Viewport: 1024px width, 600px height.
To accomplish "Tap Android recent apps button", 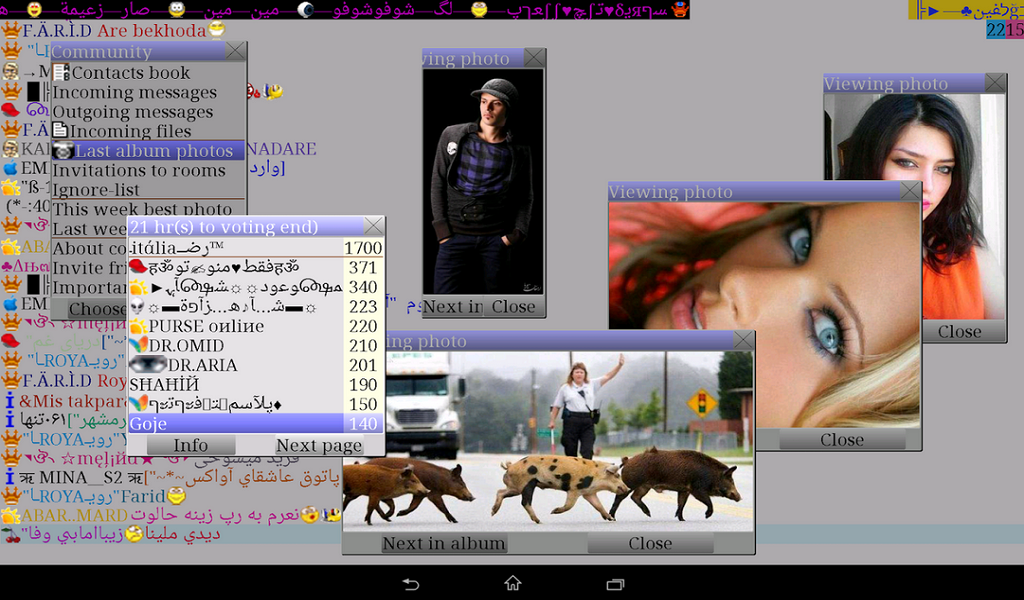I will point(615,584).
